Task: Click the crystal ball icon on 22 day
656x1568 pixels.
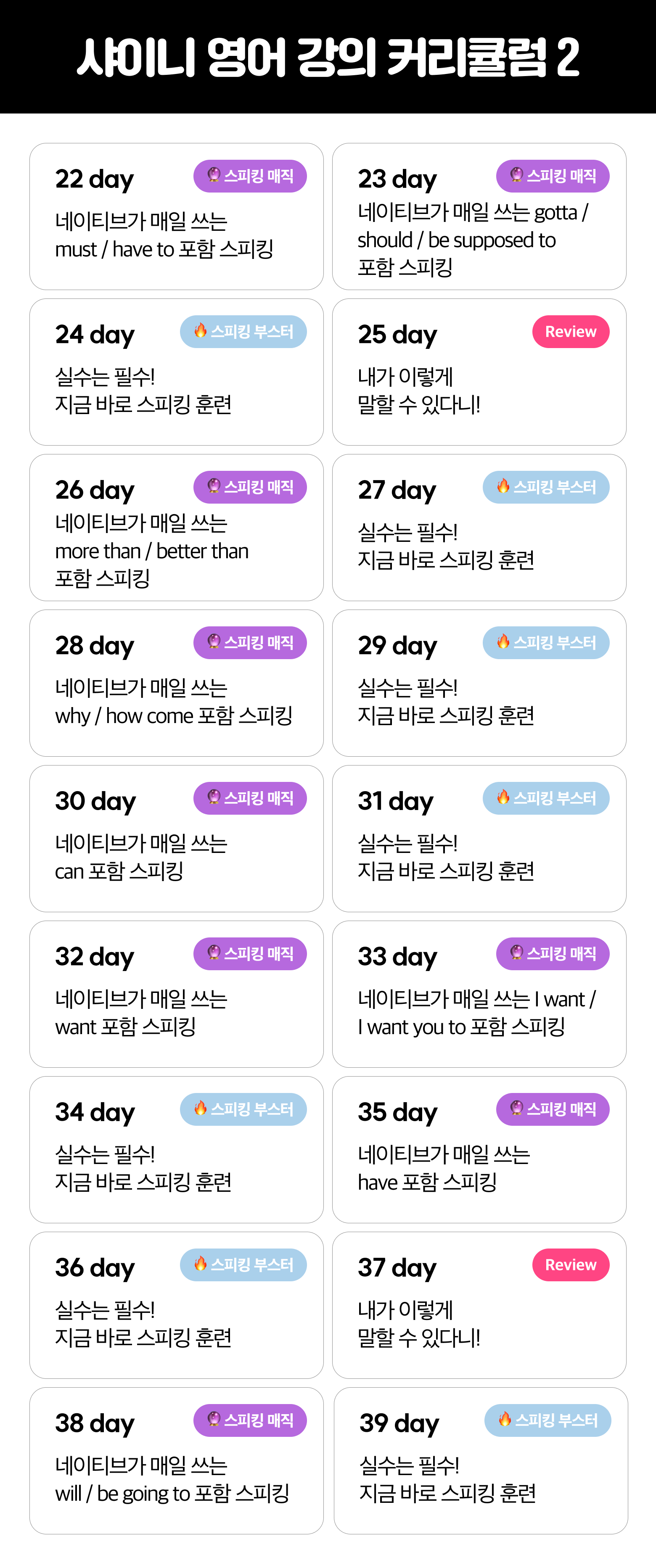Action: (x=214, y=175)
